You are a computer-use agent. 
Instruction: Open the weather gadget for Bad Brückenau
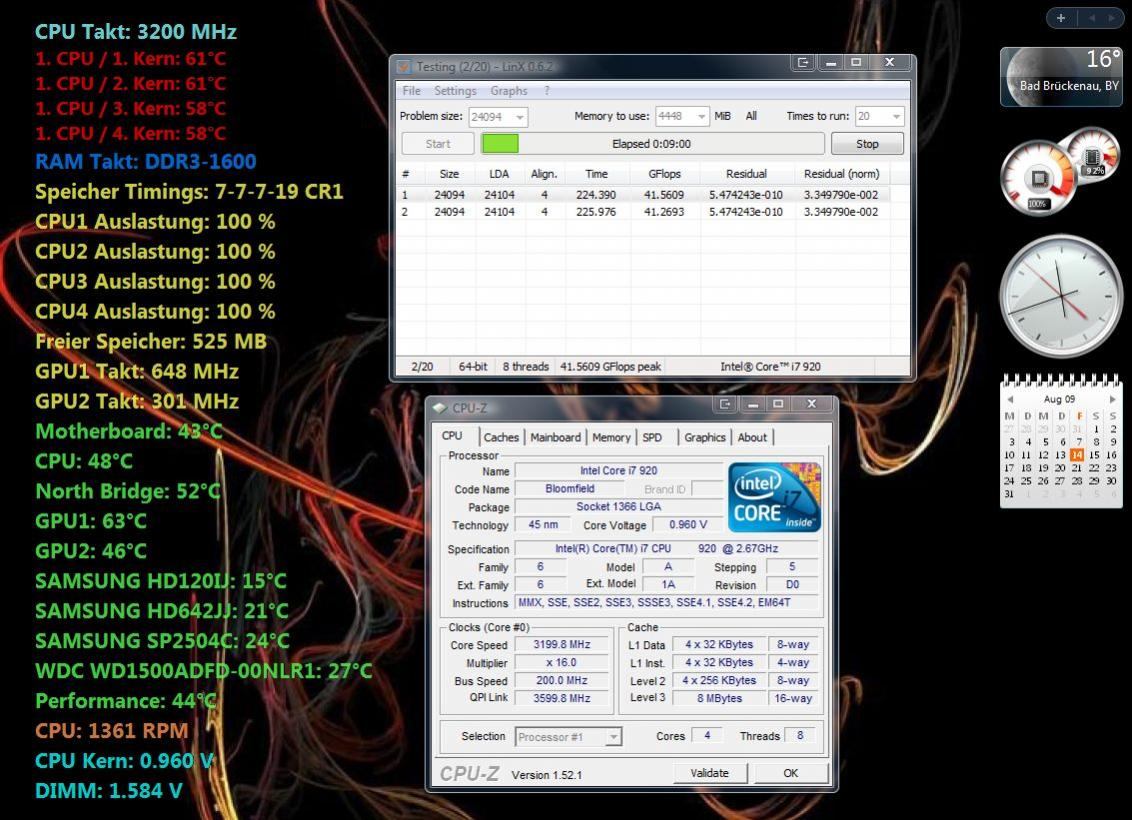pyautogui.click(x=1061, y=77)
